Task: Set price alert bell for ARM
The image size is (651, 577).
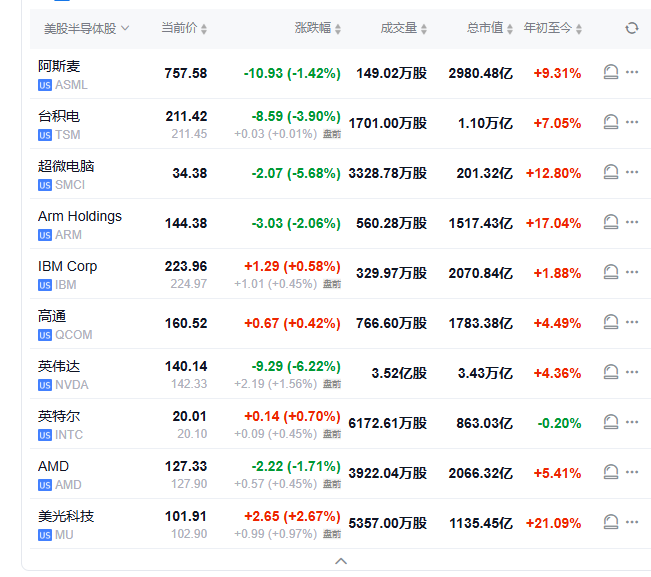Action: pos(611,222)
